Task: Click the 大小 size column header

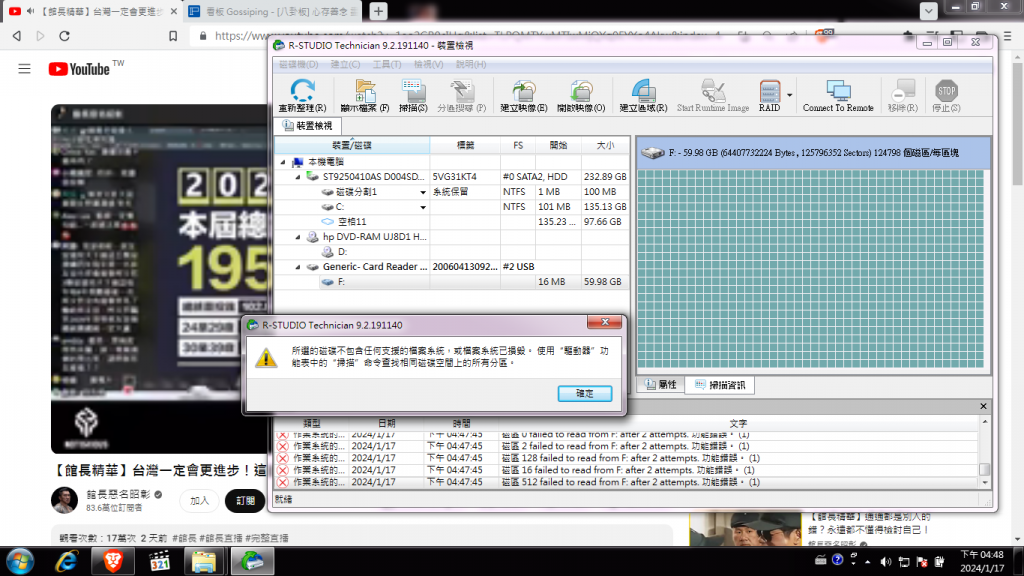Action: pyautogui.click(x=605, y=145)
